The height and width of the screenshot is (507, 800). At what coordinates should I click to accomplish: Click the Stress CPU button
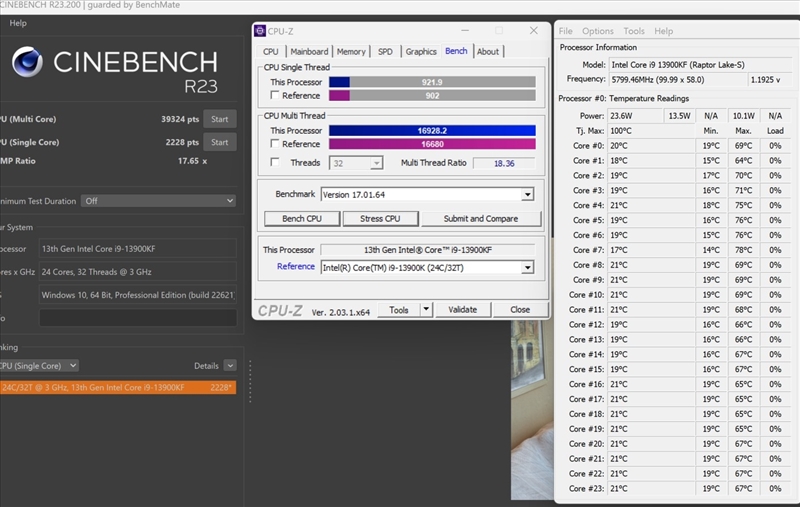(380, 219)
